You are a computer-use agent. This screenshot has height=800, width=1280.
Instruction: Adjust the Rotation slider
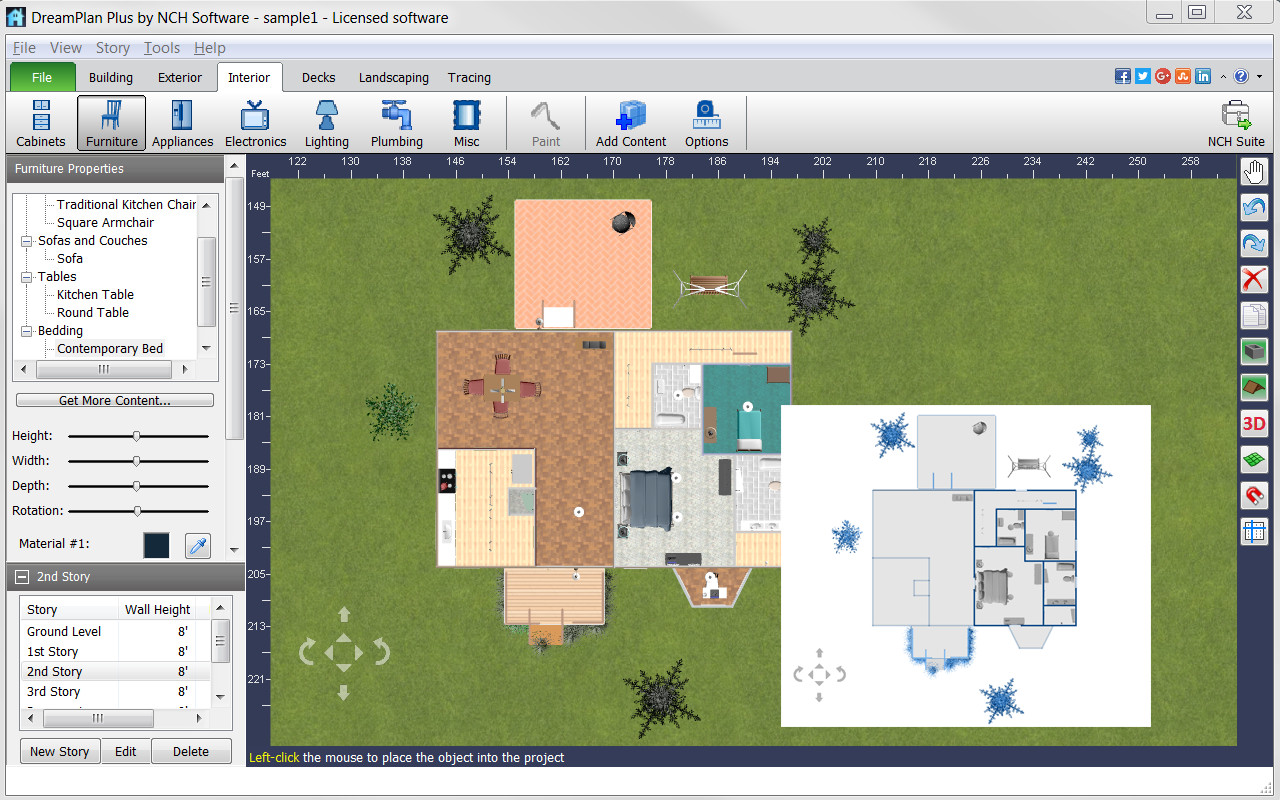[x=137, y=511]
